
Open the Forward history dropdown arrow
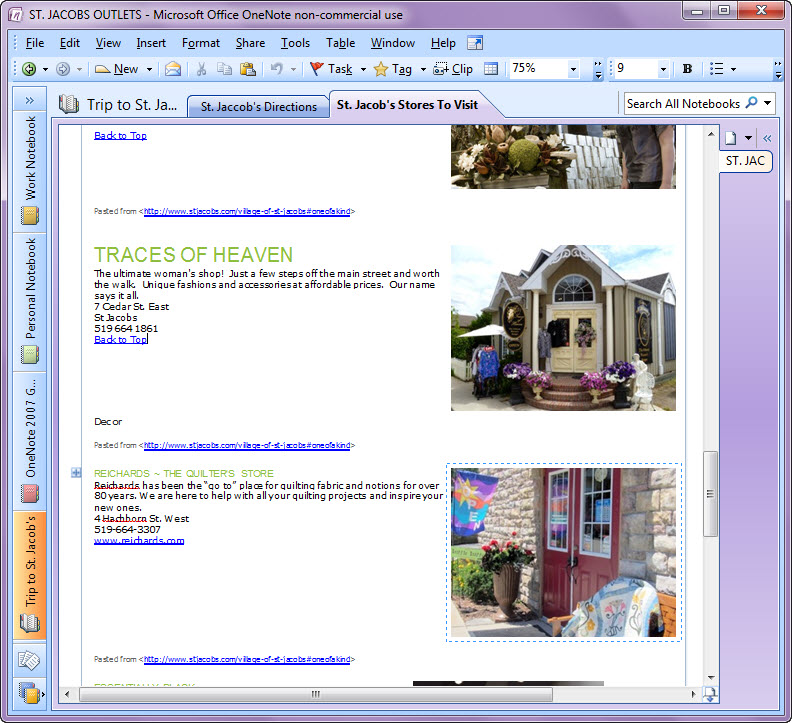[x=79, y=69]
